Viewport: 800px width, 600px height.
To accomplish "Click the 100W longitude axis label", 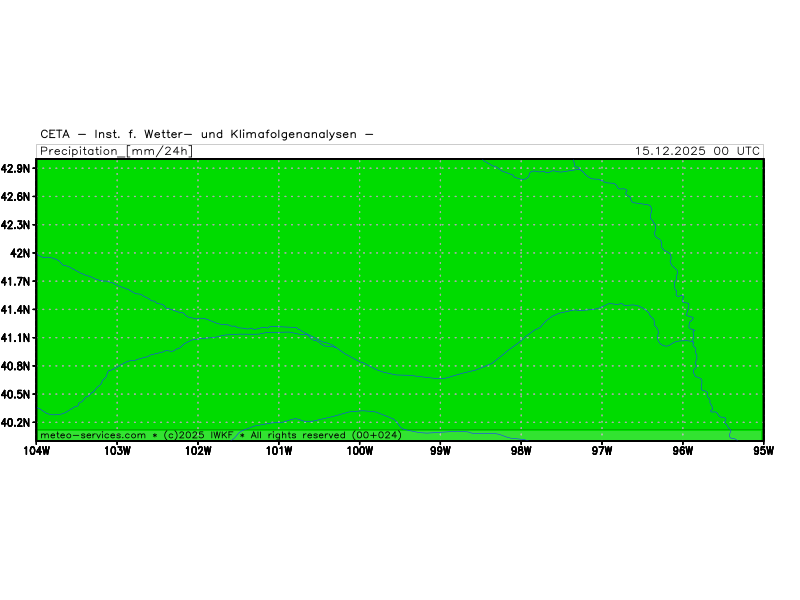I will 360,450.
